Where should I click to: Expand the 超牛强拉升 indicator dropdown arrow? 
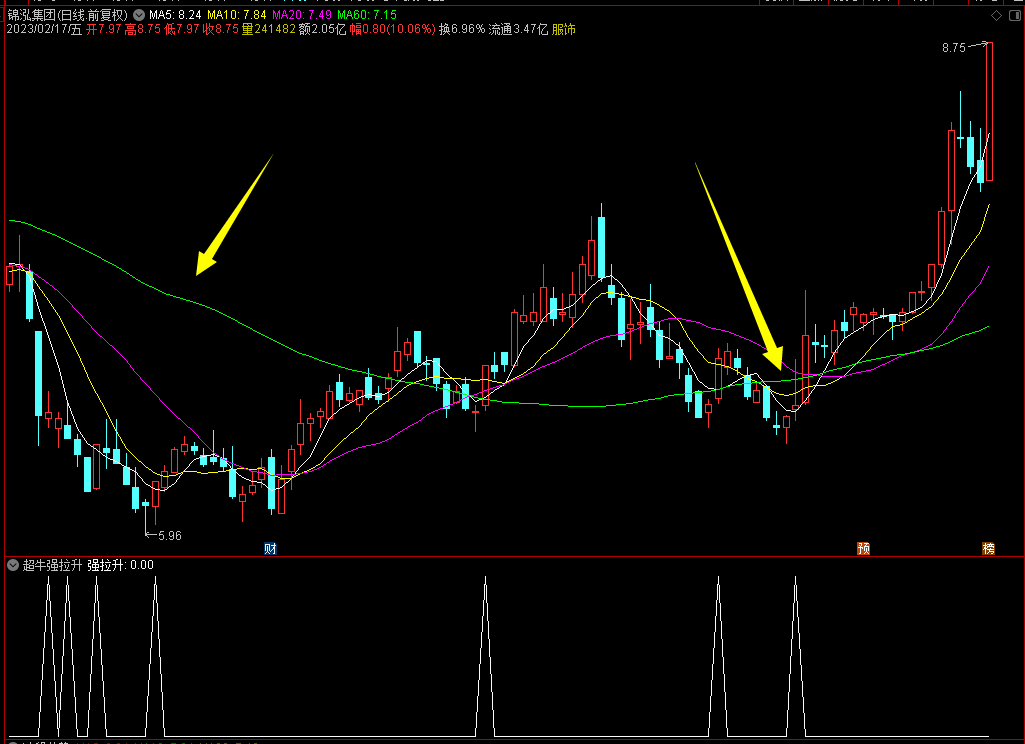click(x=13, y=565)
